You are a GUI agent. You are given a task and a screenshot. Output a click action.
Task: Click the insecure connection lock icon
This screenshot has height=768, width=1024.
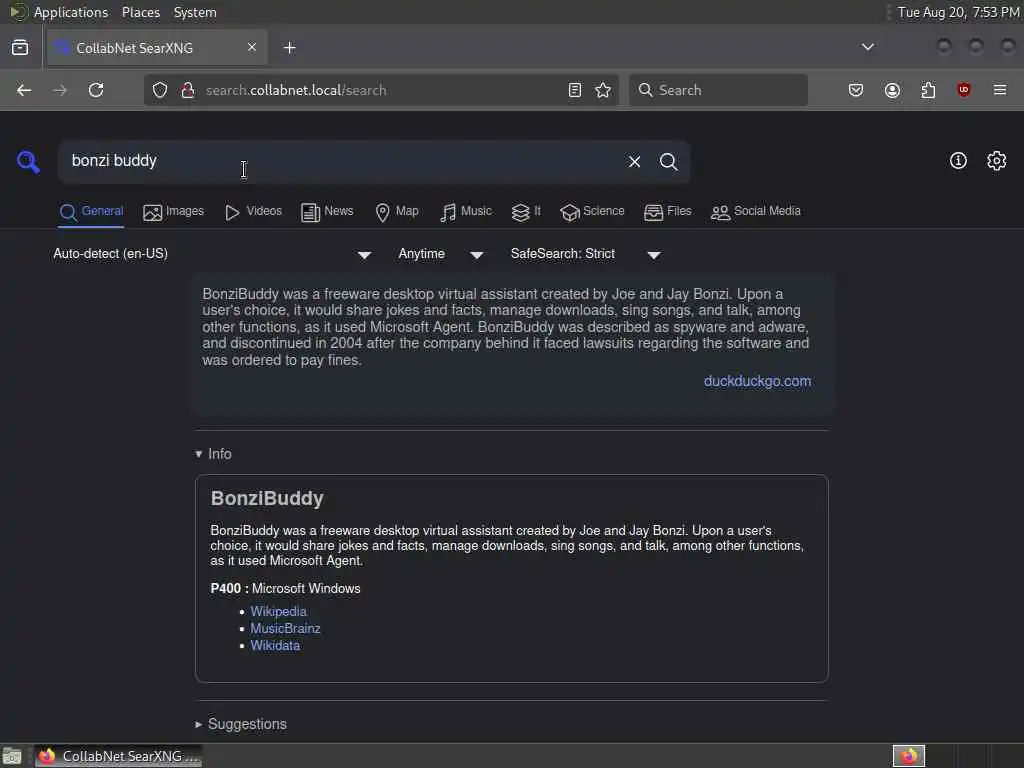pos(187,90)
